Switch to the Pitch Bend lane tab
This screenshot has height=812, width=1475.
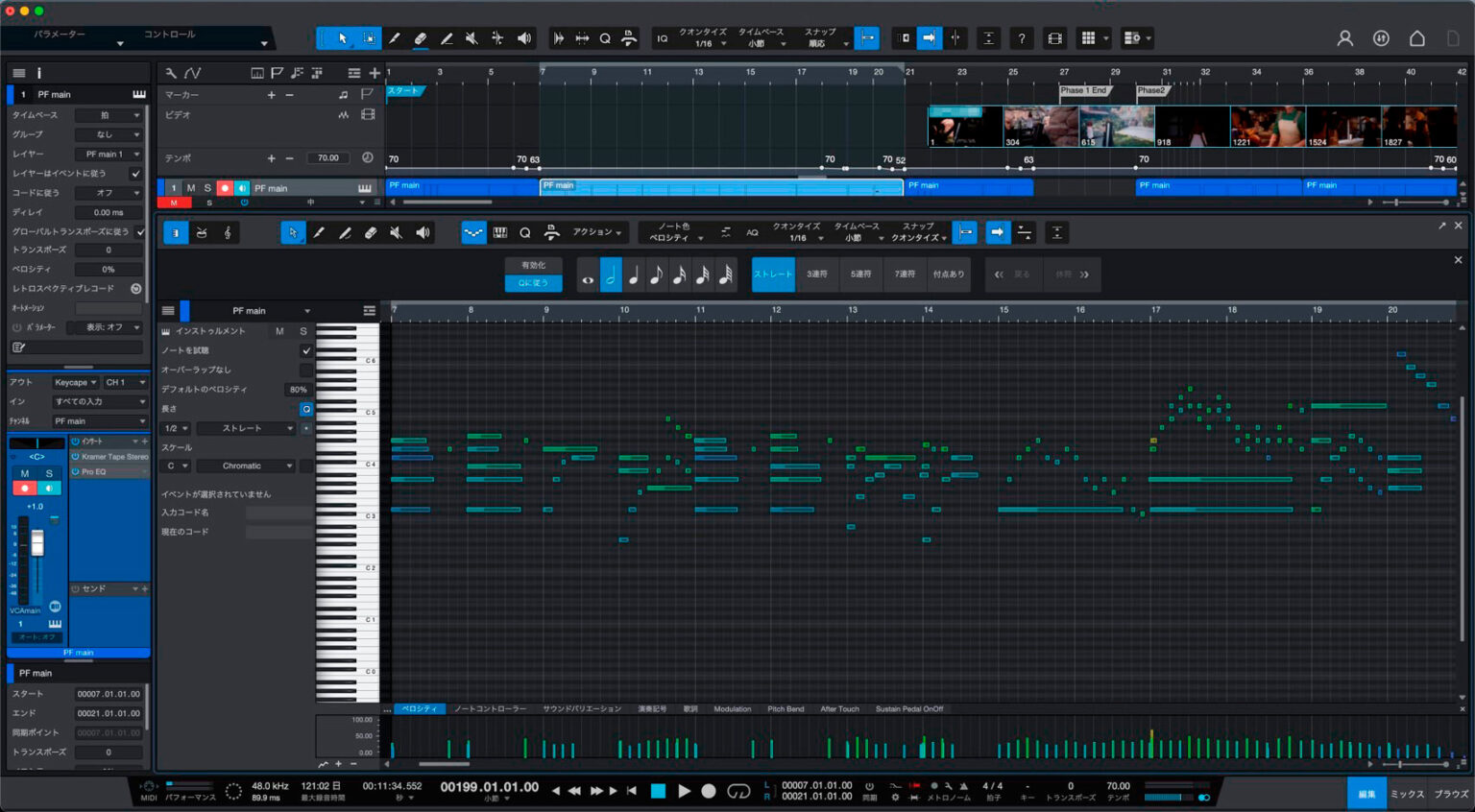click(785, 709)
